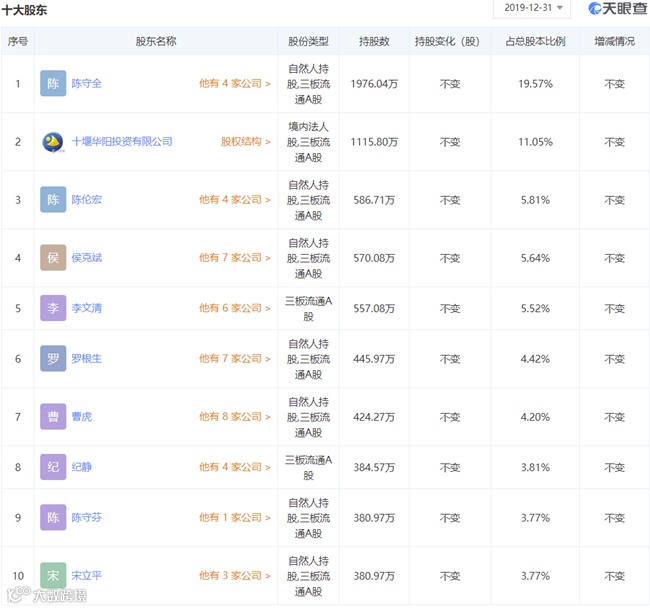Open the 十堰华阳投资有限公司 company link
The image size is (650, 609).
[122, 142]
